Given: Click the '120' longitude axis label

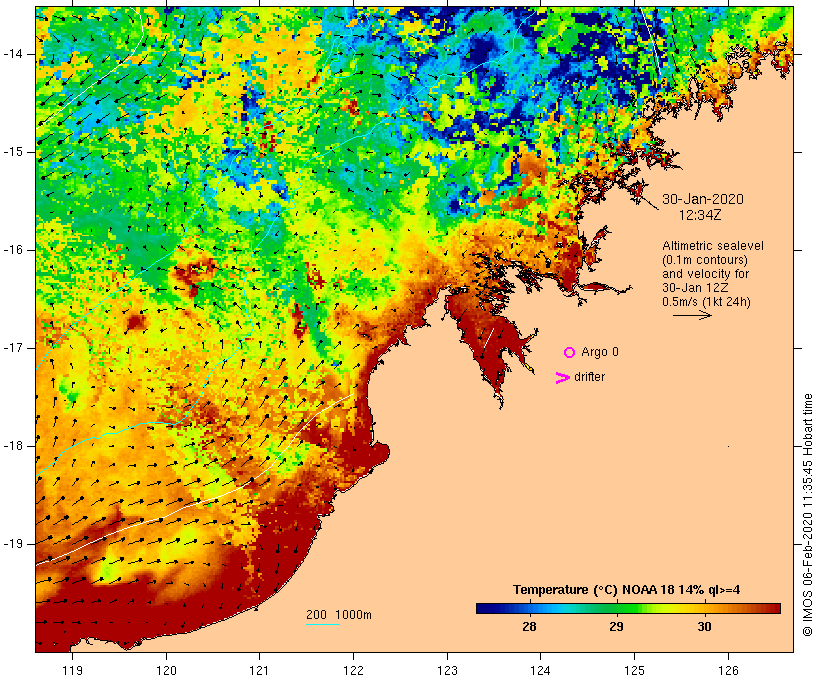Looking at the screenshot, I should point(166,670).
